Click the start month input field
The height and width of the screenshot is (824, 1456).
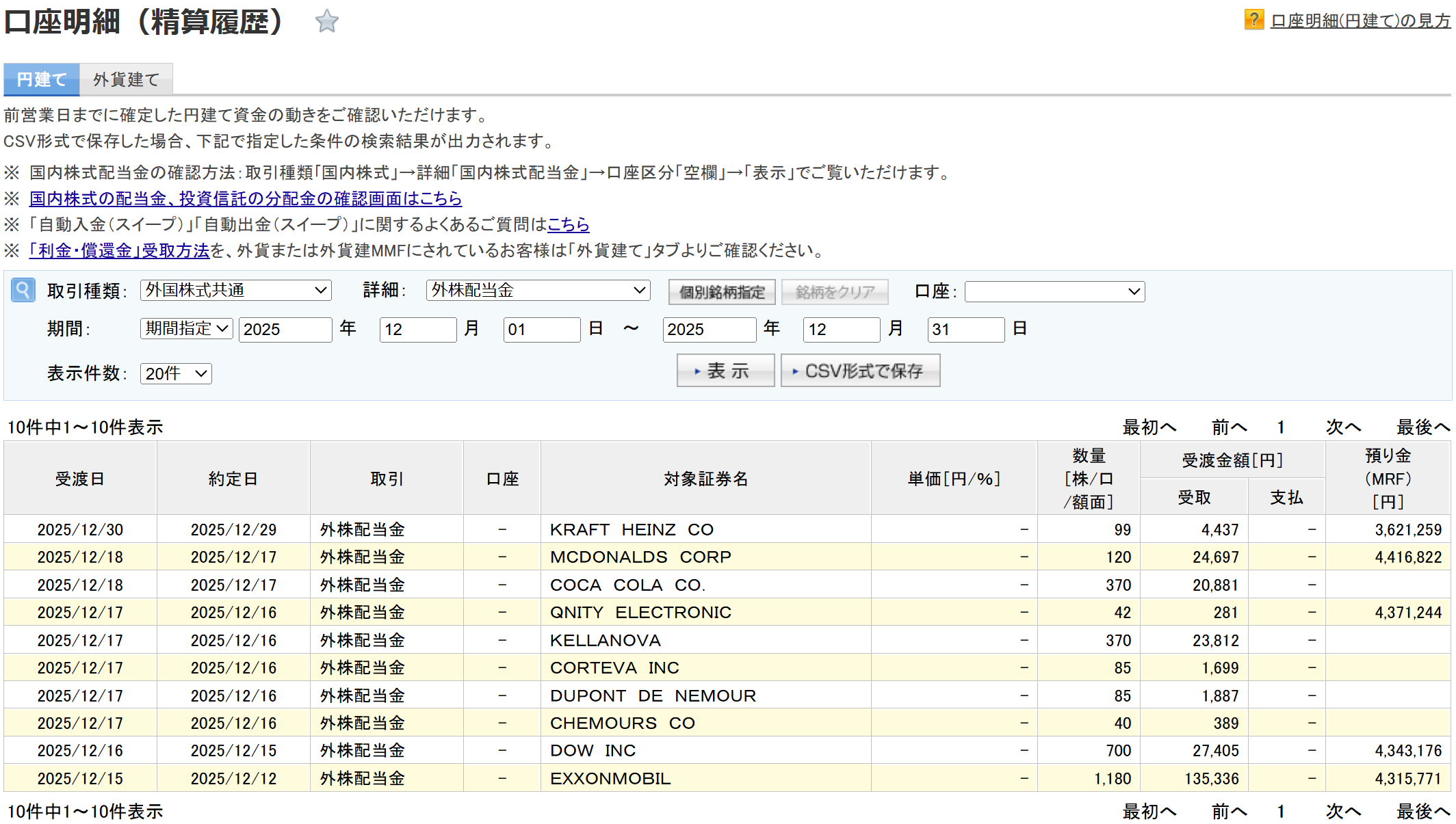(417, 330)
